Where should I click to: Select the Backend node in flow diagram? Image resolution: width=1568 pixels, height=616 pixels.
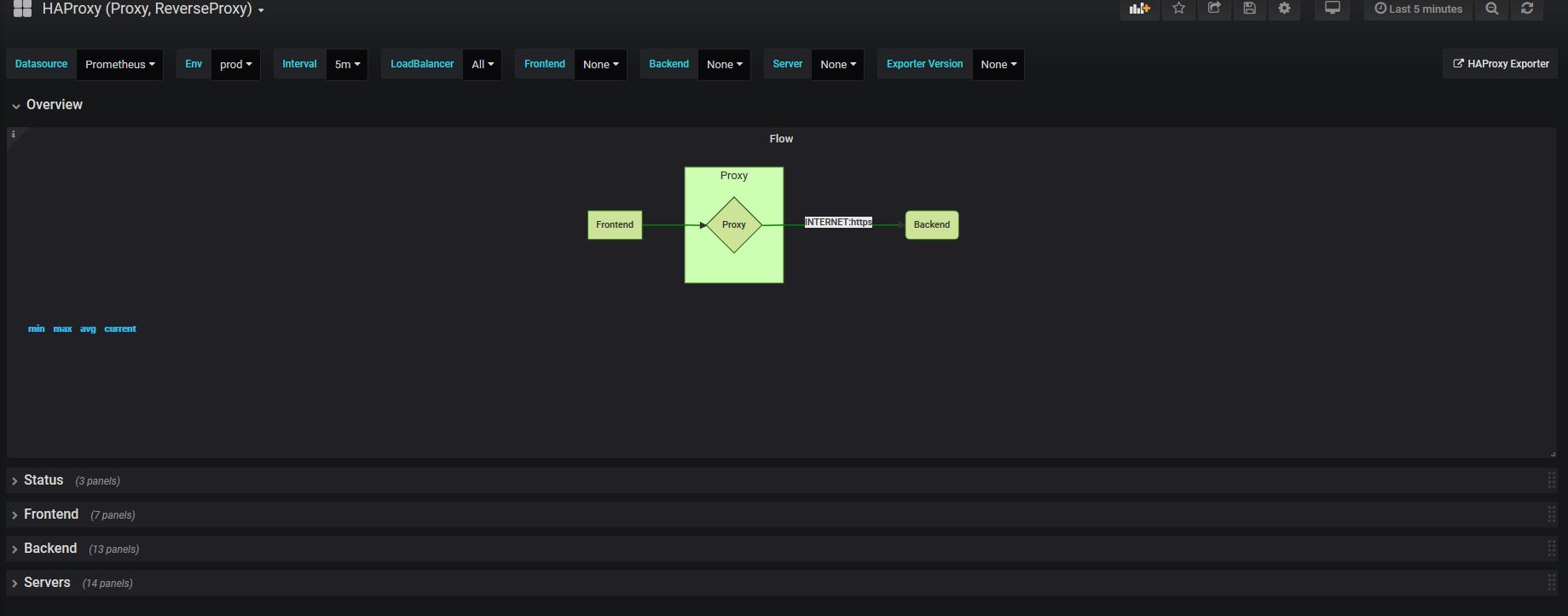click(x=932, y=225)
